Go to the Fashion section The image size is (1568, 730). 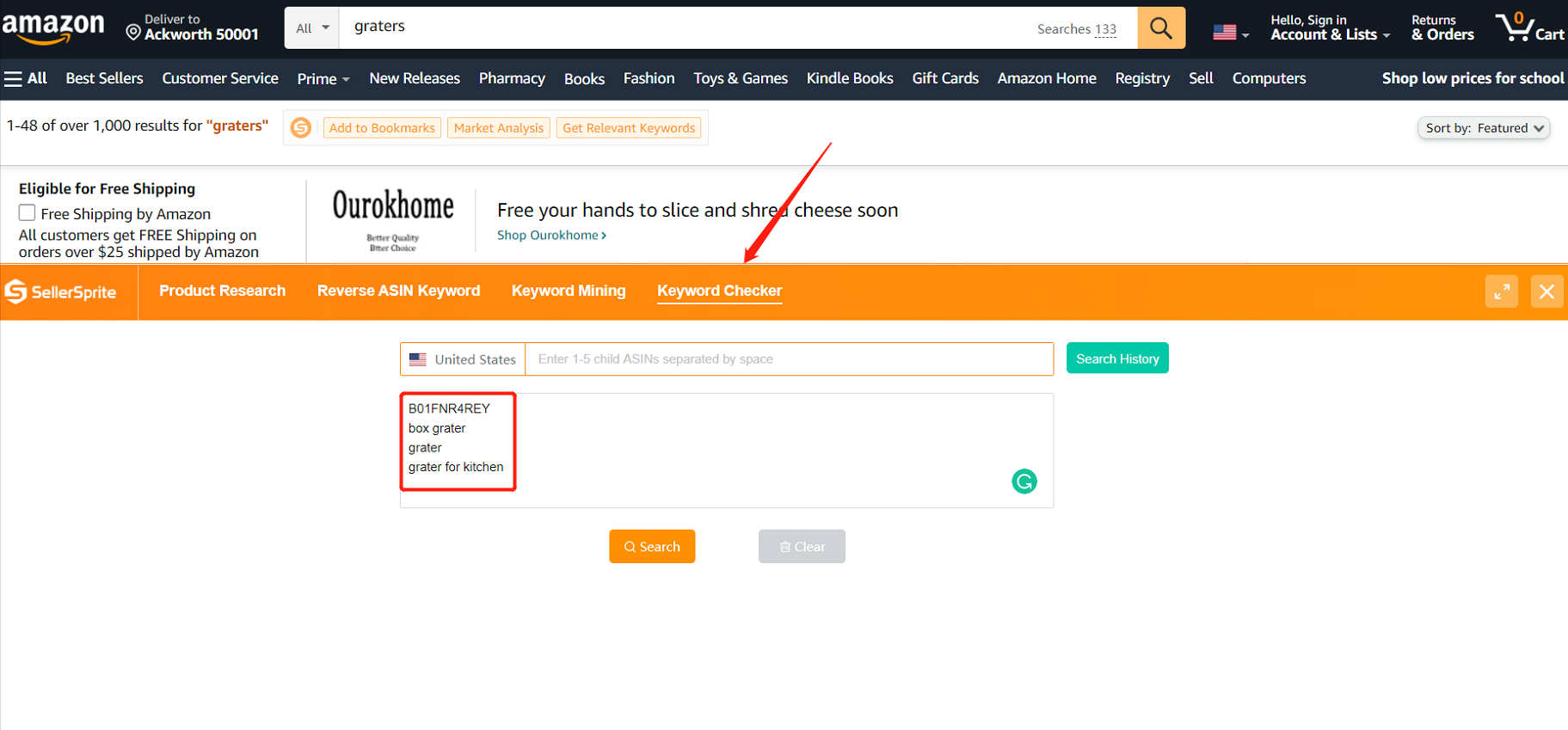coord(649,78)
